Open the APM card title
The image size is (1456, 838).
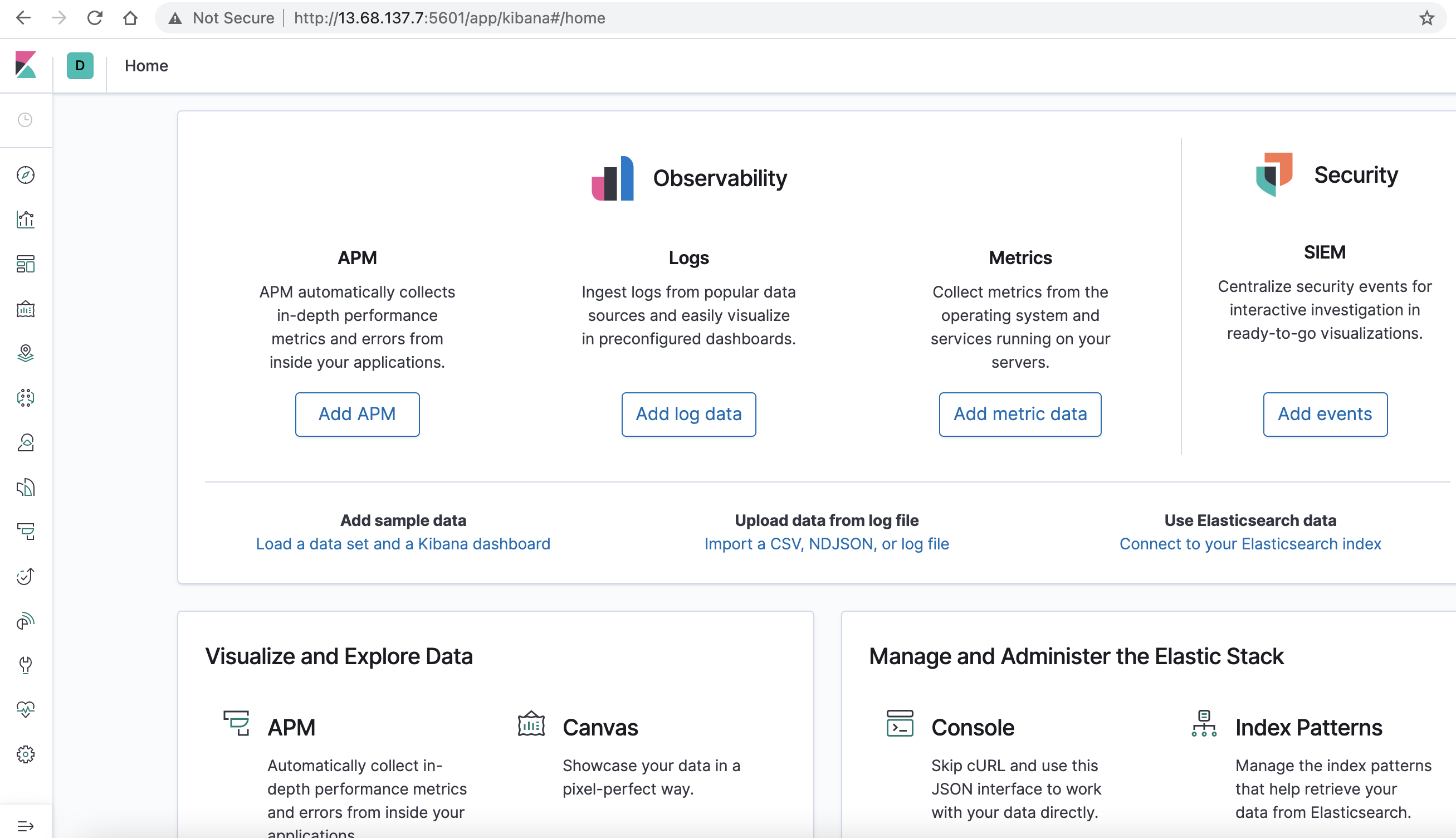tap(291, 728)
